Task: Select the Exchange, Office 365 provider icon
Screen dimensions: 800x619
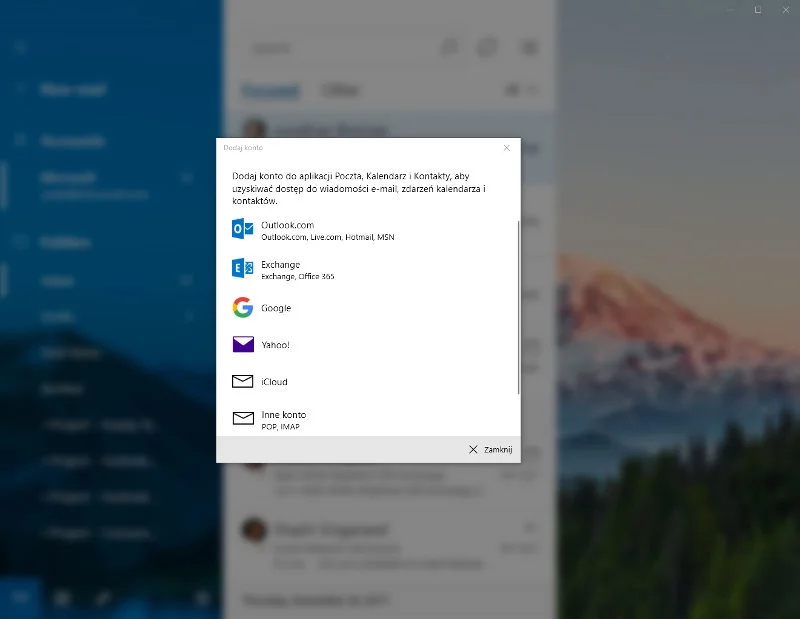Action: tap(243, 268)
